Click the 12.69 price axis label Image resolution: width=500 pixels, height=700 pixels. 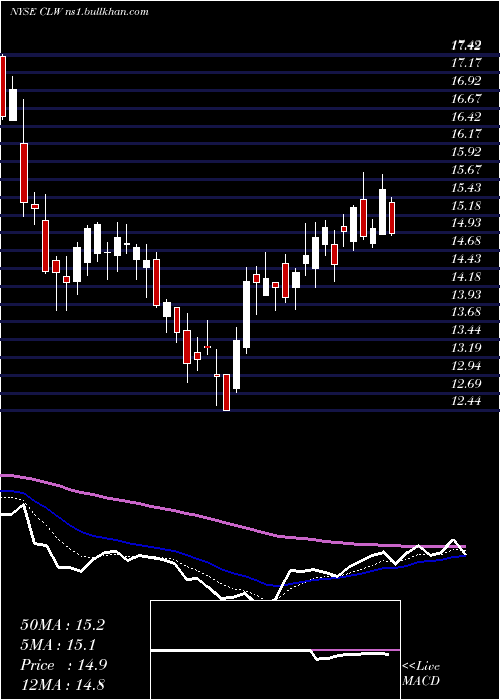pos(466,383)
